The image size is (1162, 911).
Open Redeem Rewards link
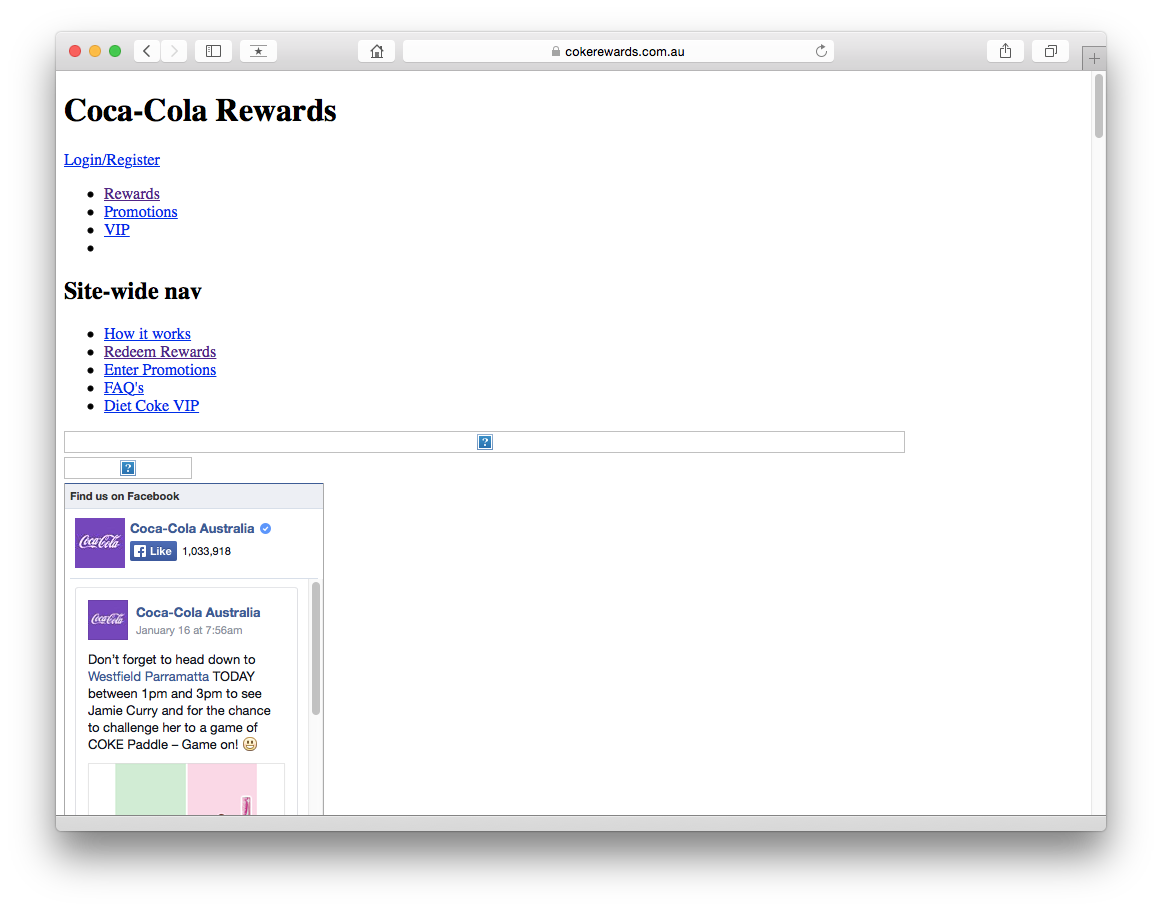pos(160,351)
